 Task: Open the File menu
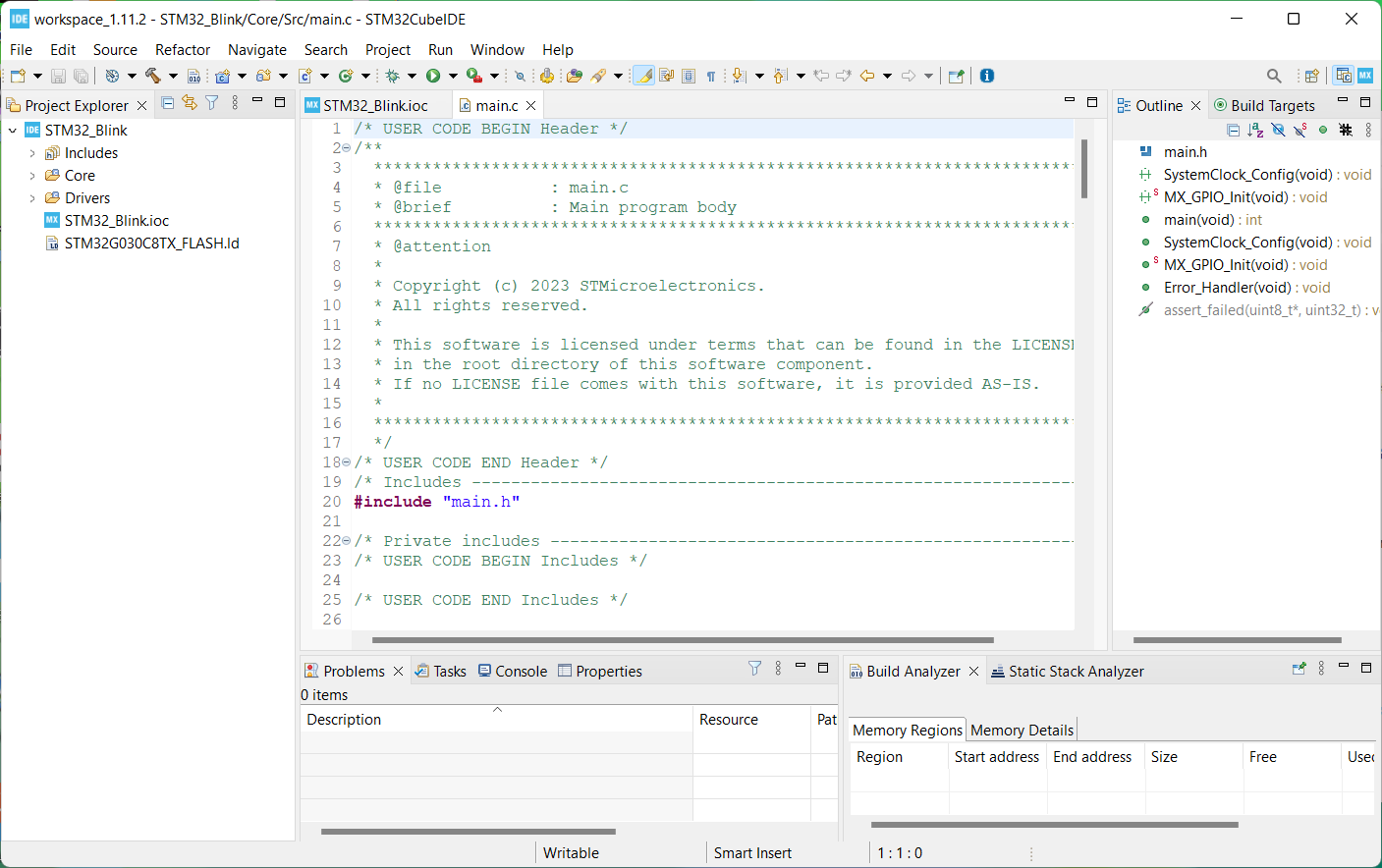click(21, 50)
